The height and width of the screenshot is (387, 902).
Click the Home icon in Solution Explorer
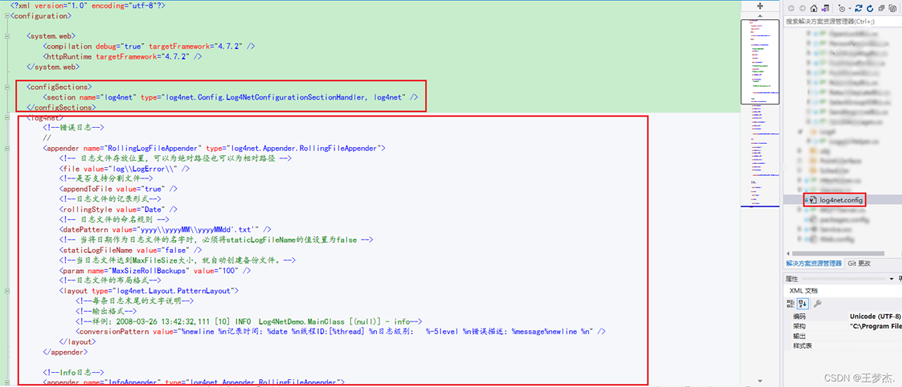(x=814, y=8)
